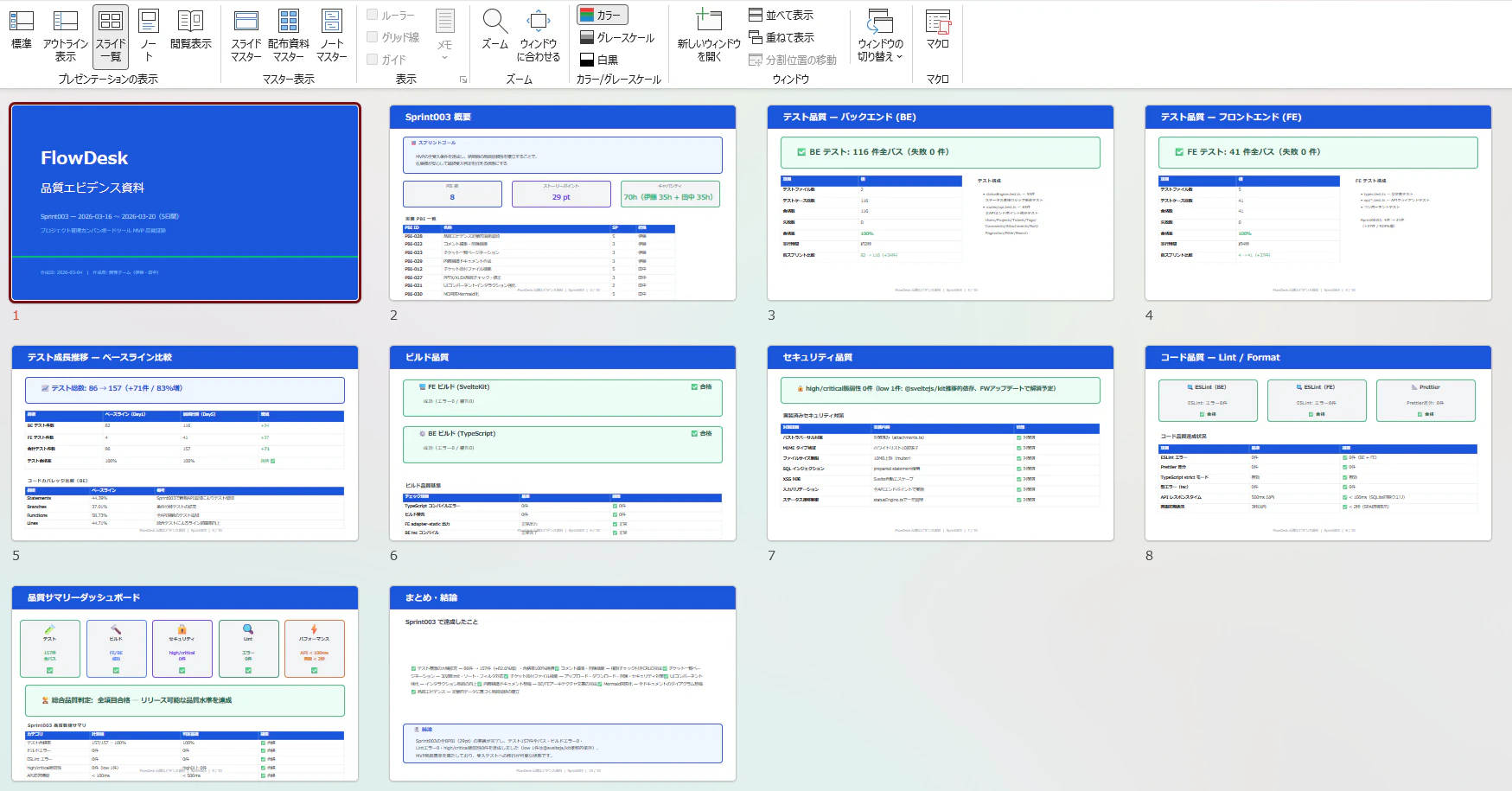This screenshot has height=791, width=1512.
Task: Select 白黒 (Black and White) mode
Action: coord(599,60)
